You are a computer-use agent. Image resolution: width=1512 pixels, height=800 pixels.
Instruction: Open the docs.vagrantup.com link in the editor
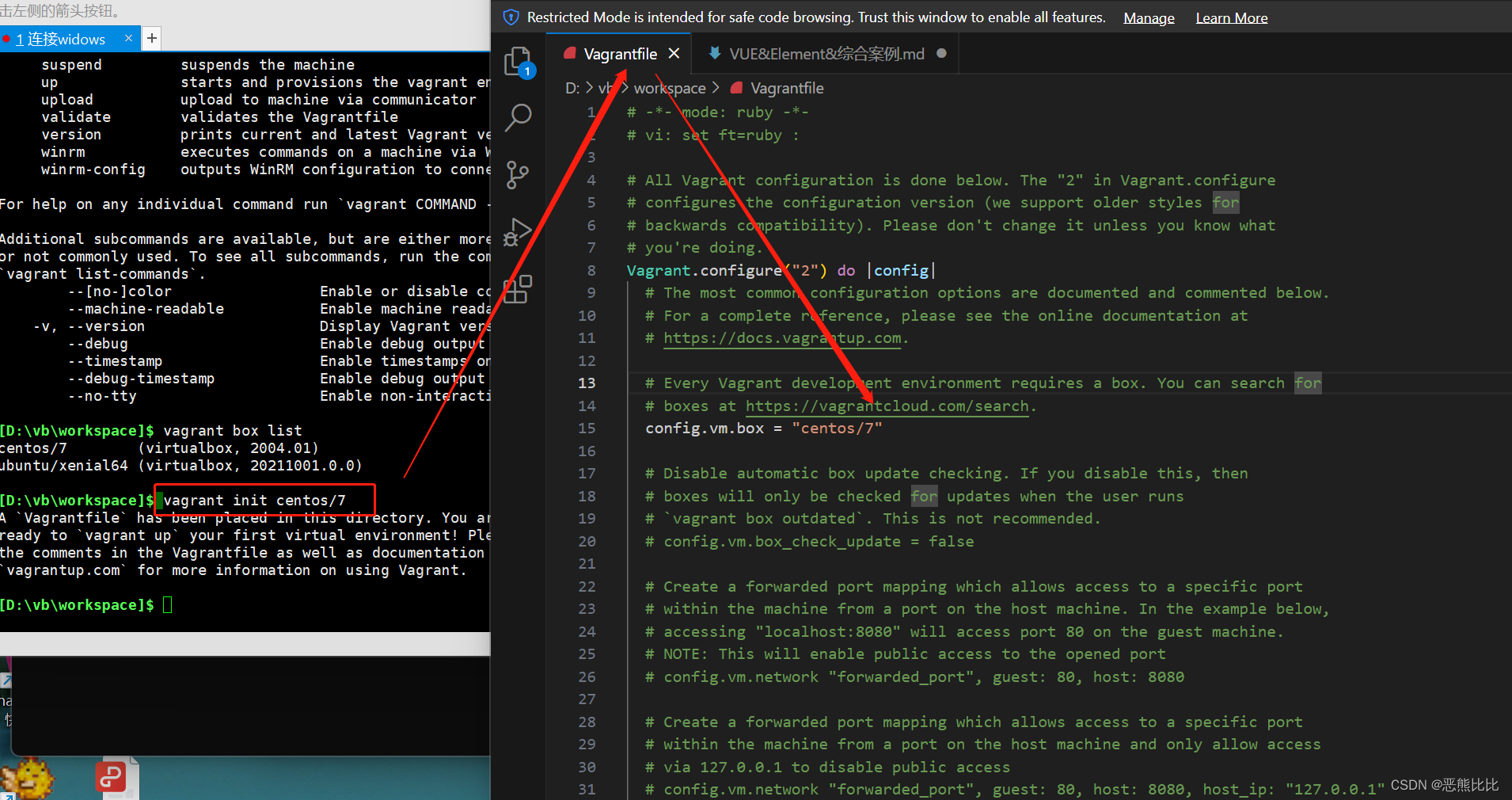[782, 338]
